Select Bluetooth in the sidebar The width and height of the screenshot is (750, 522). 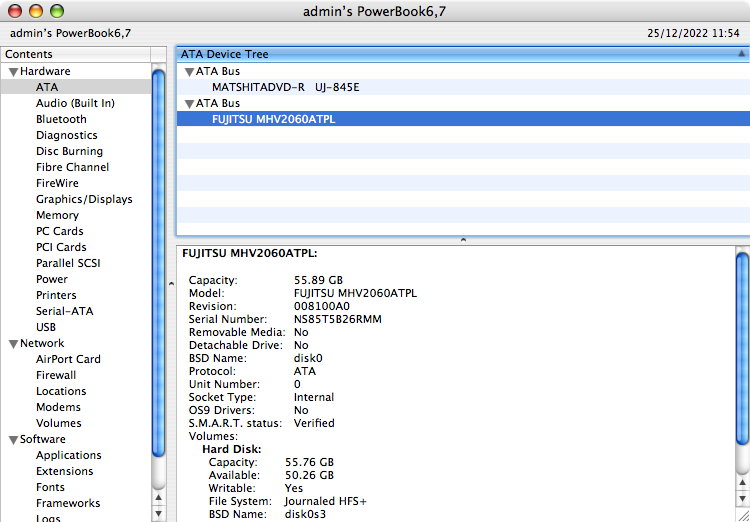61,119
